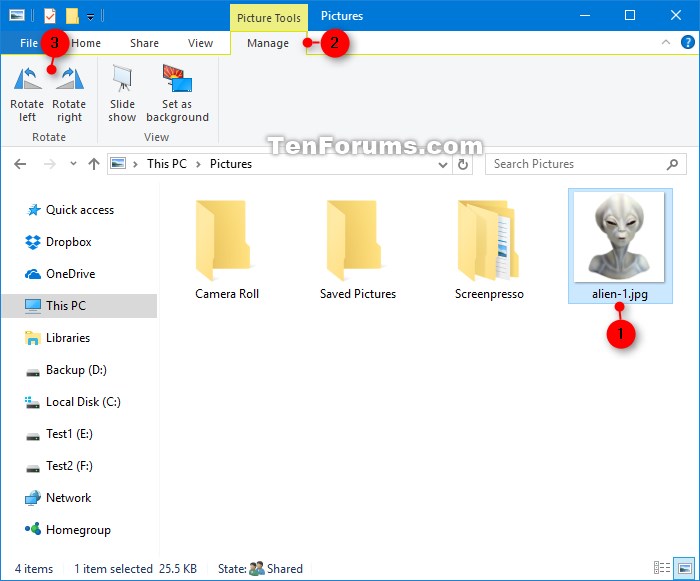This screenshot has height=581, width=700.
Task: Maximize the Pictures window
Action: [630, 16]
